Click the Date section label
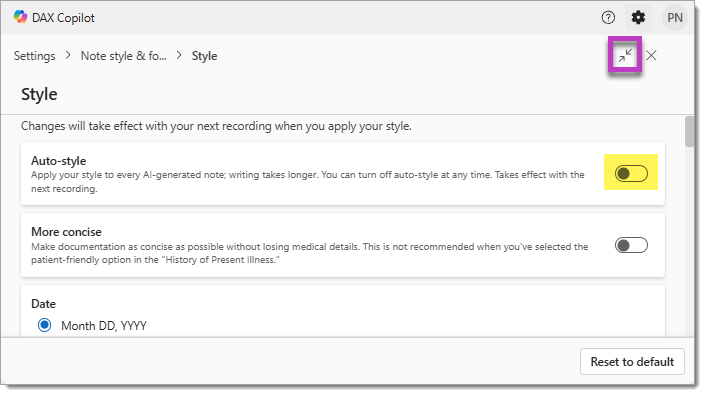 [x=43, y=304]
